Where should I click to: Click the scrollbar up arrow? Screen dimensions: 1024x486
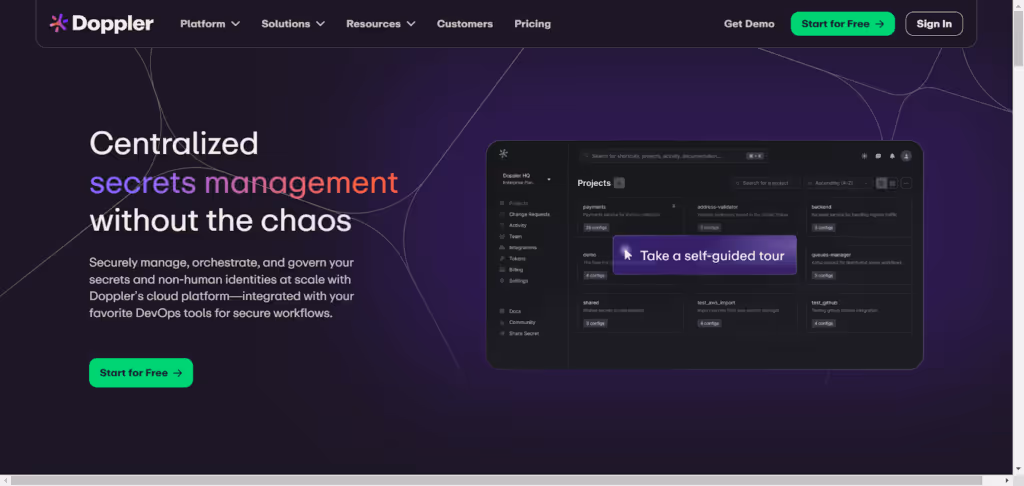point(1018,5)
